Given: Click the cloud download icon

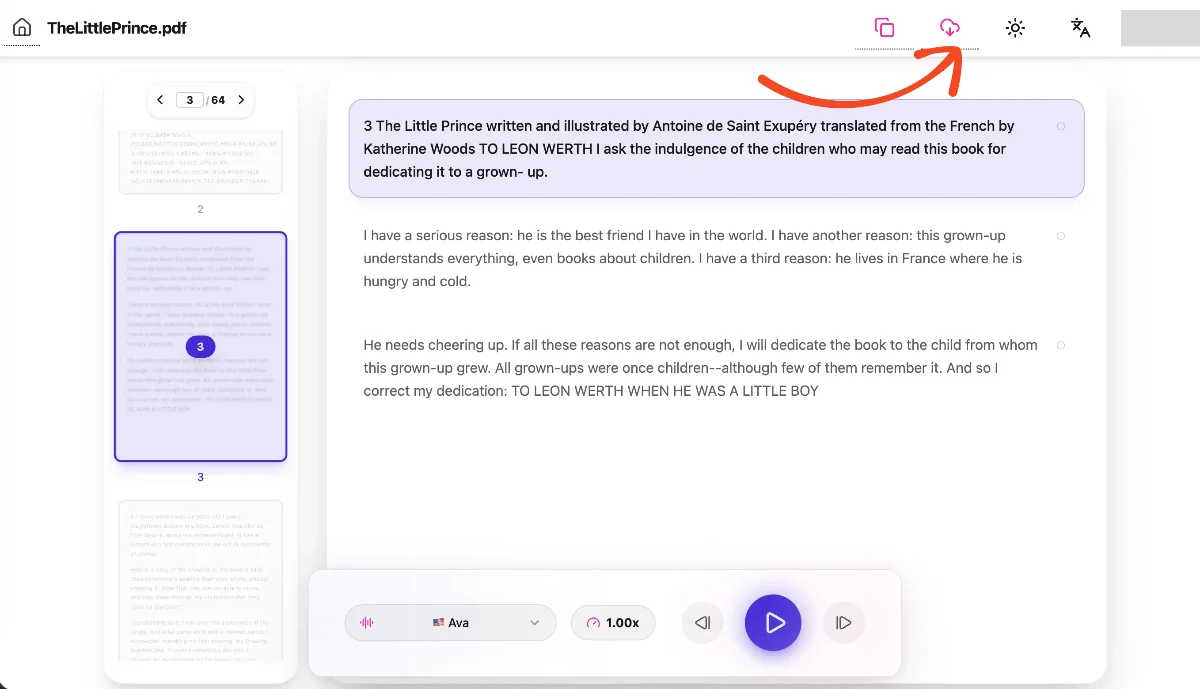Looking at the screenshot, I should (x=949, y=28).
